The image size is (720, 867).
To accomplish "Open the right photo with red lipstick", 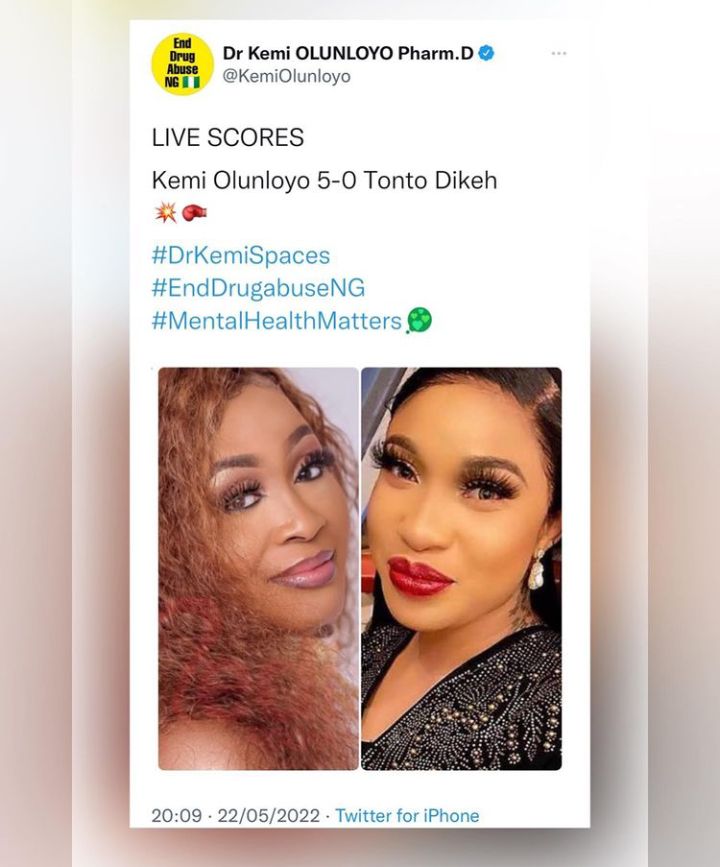I will point(461,568).
